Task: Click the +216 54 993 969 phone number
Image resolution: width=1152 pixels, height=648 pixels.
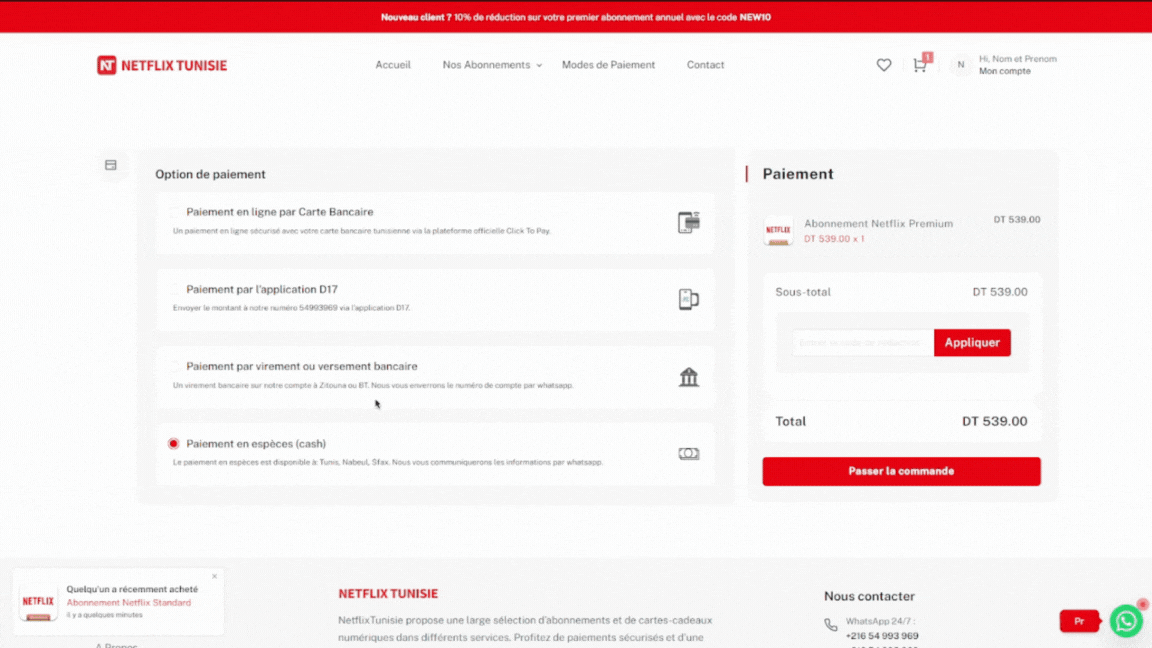Action: pos(882,636)
